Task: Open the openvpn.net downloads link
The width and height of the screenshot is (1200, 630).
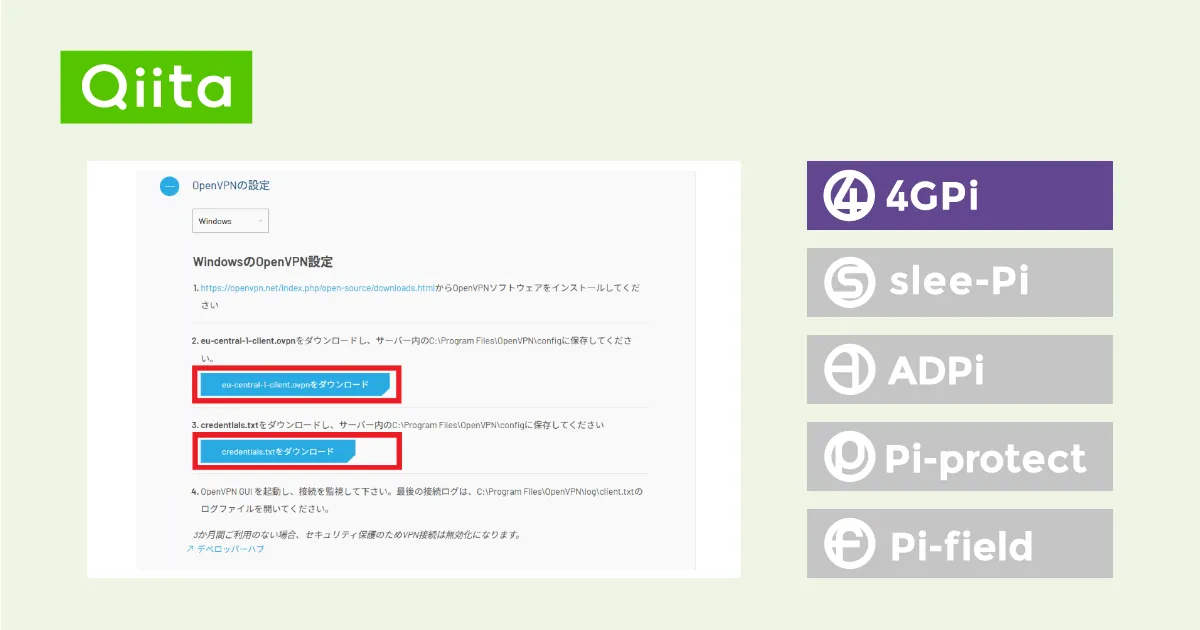Action: (318, 288)
